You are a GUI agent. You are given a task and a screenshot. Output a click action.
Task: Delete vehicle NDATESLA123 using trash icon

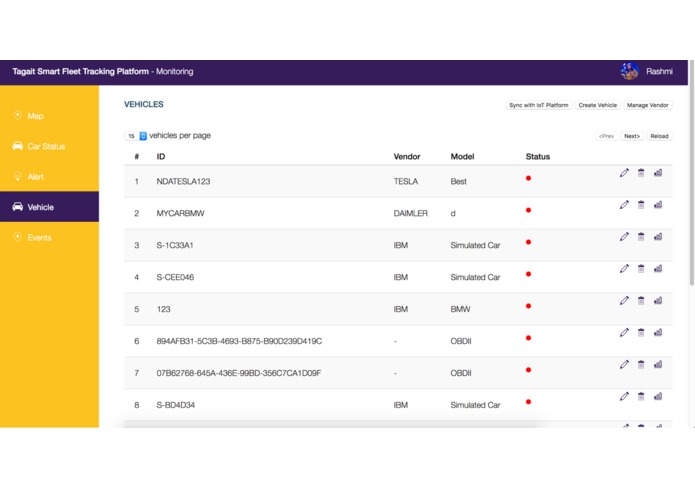pos(641,173)
